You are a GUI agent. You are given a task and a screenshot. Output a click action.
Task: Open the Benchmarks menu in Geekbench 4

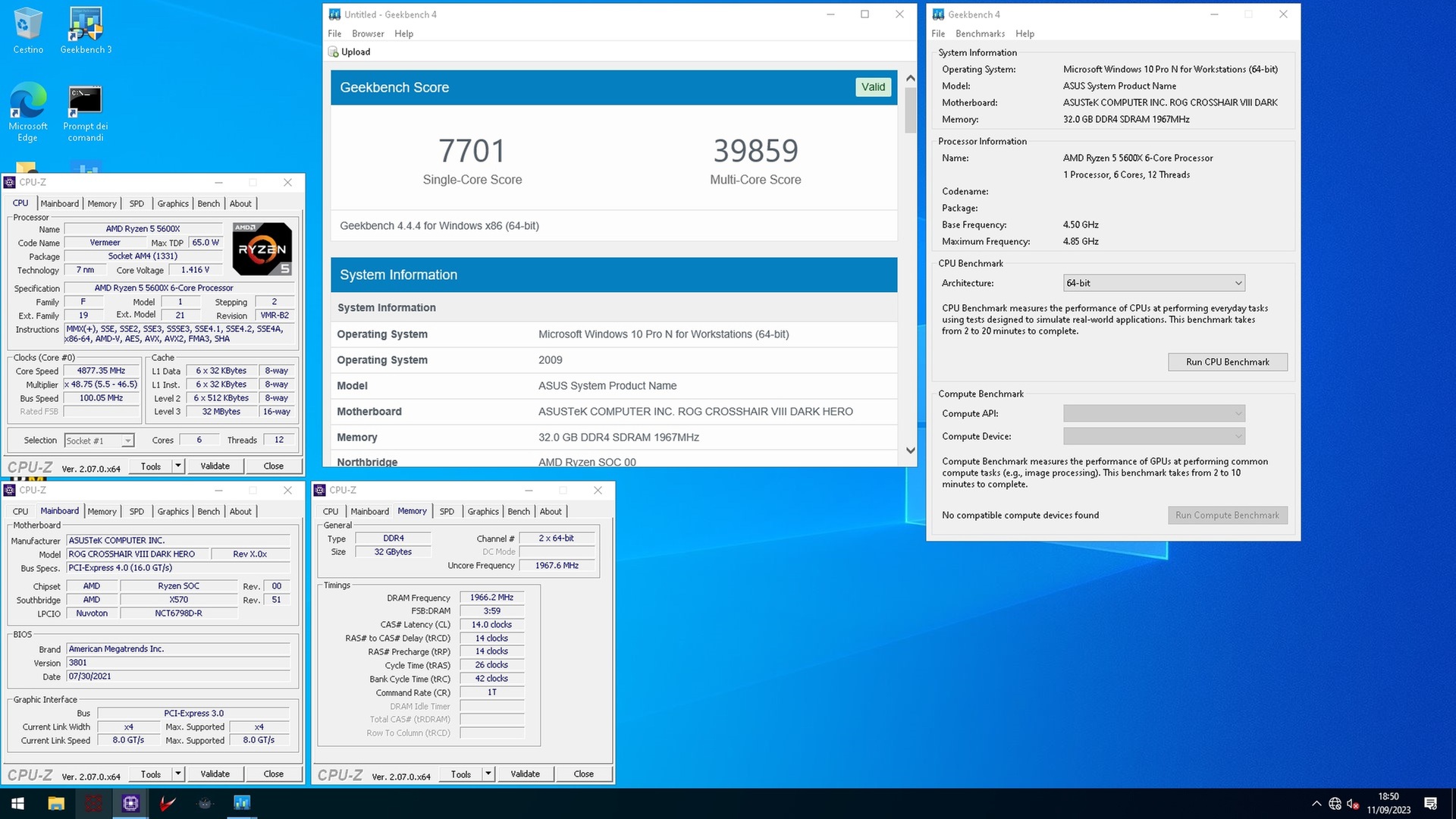click(x=980, y=33)
